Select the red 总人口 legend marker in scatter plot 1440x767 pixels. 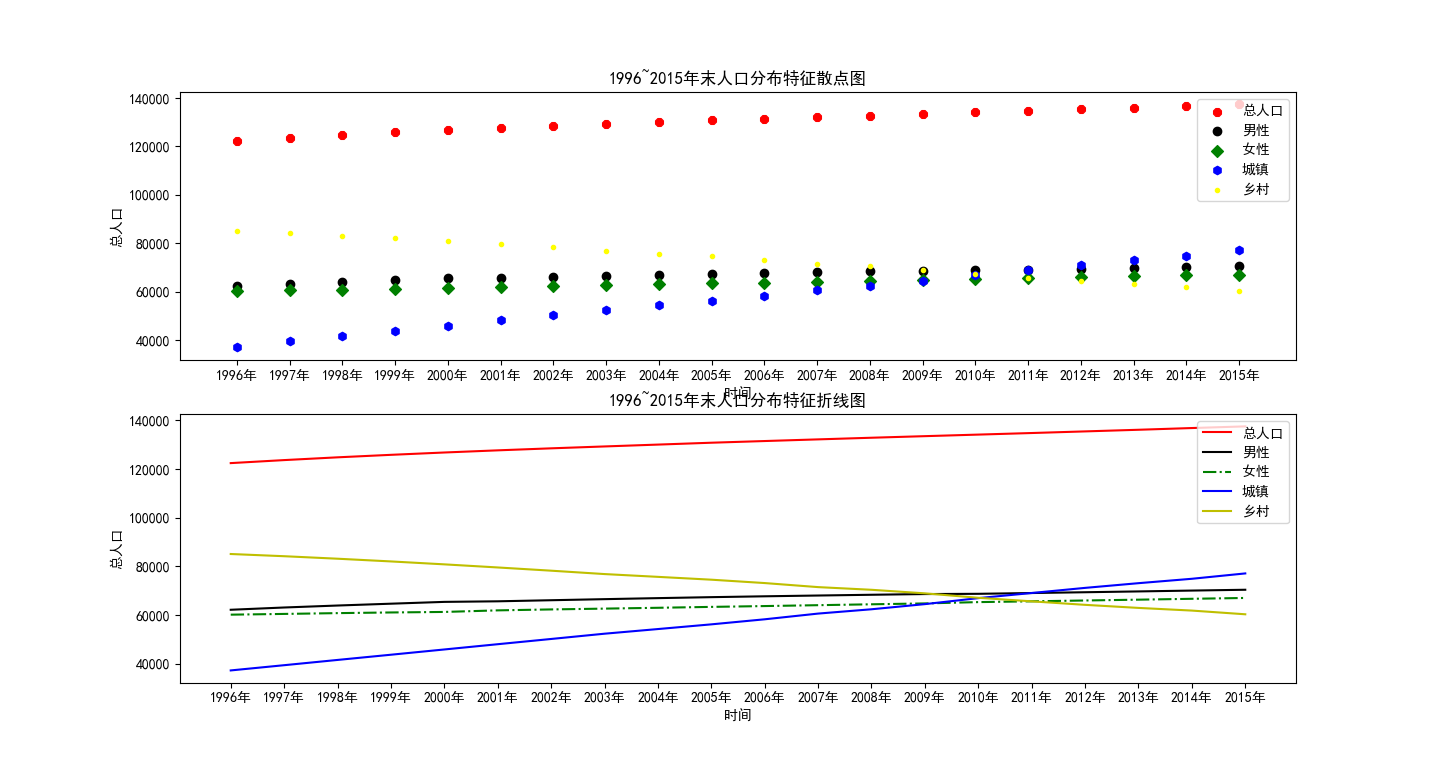pyautogui.click(x=1217, y=113)
